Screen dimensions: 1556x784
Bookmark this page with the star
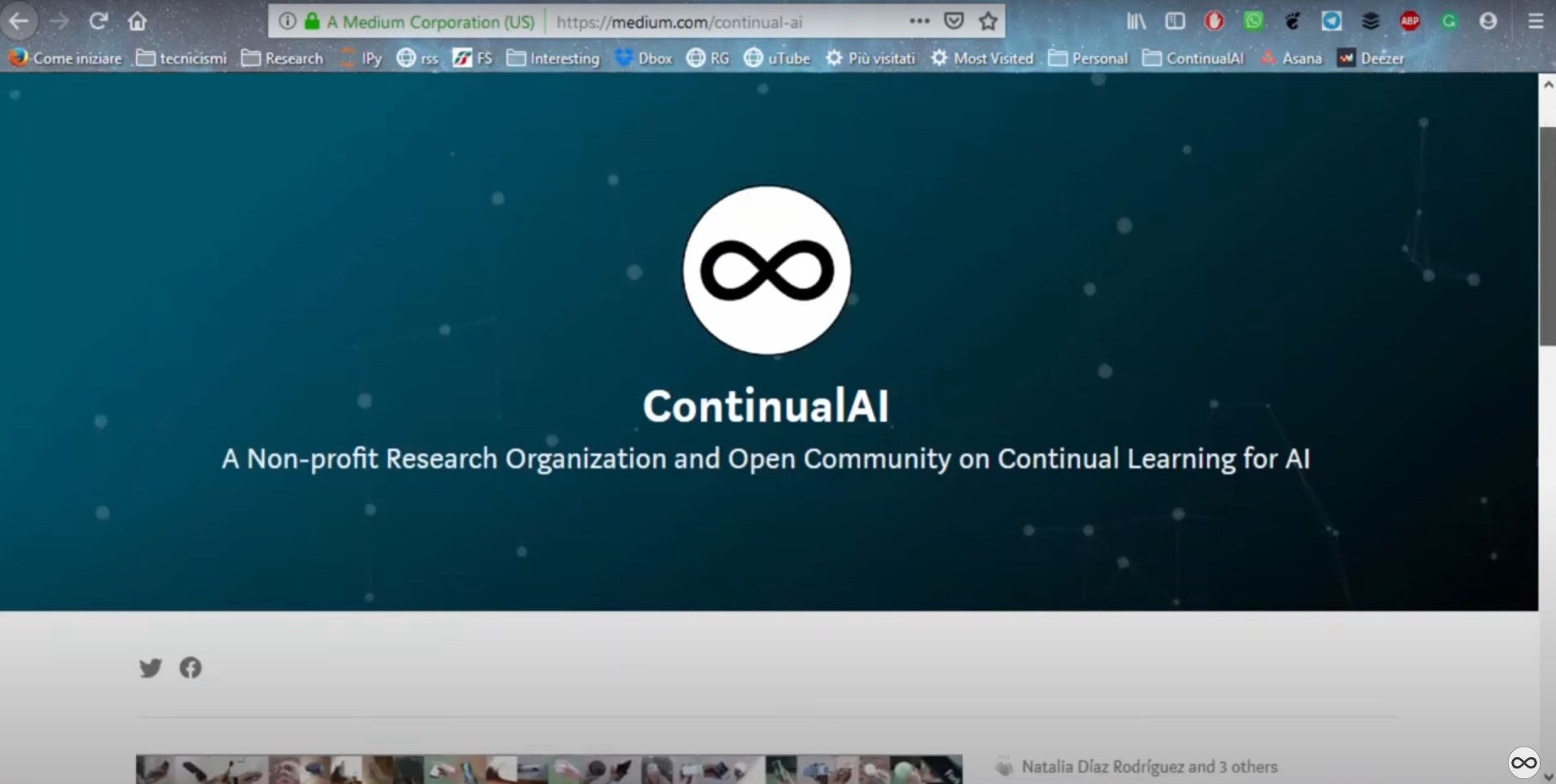[989, 21]
